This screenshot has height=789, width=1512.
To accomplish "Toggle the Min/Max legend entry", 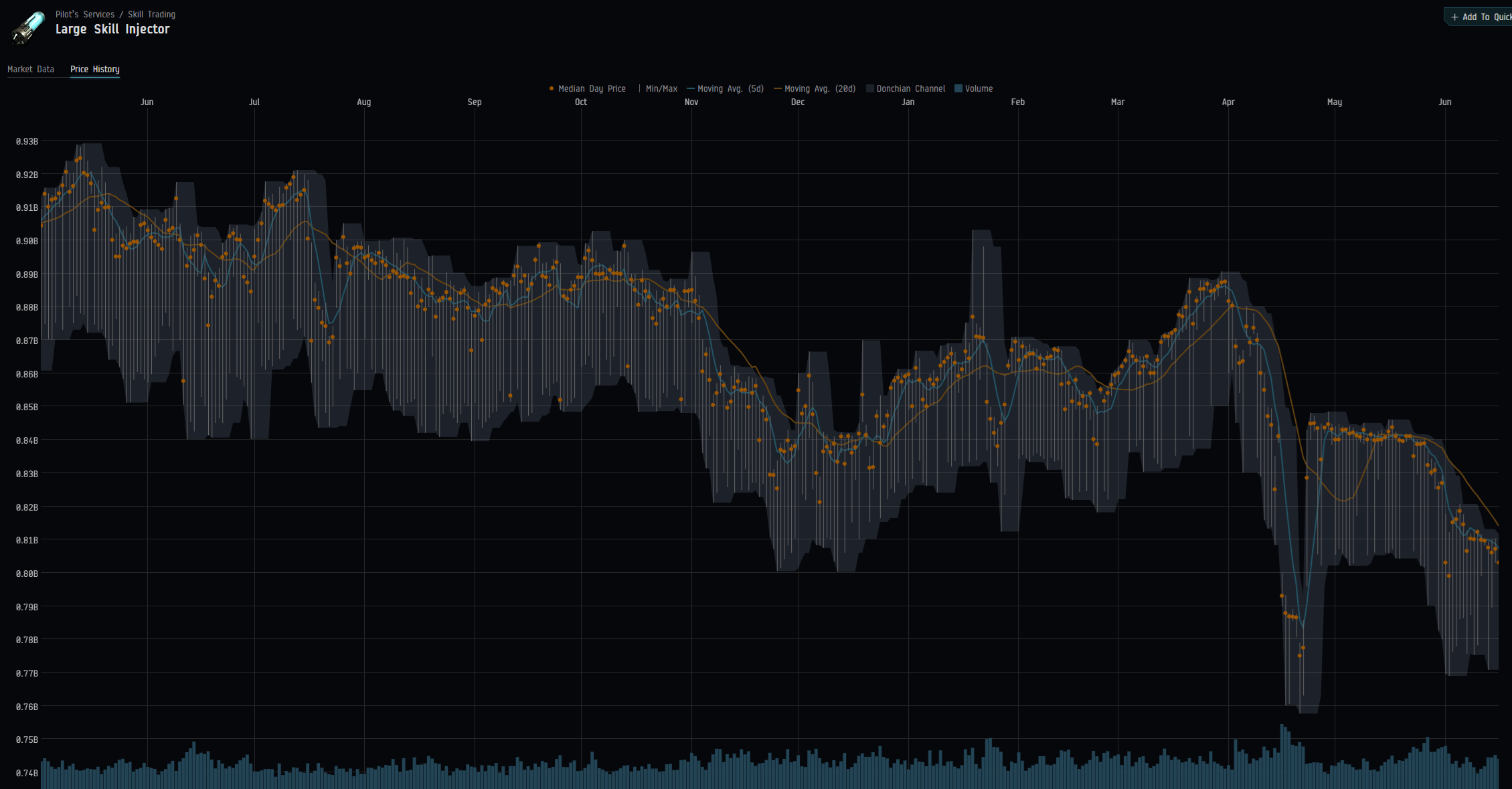I will (658, 88).
